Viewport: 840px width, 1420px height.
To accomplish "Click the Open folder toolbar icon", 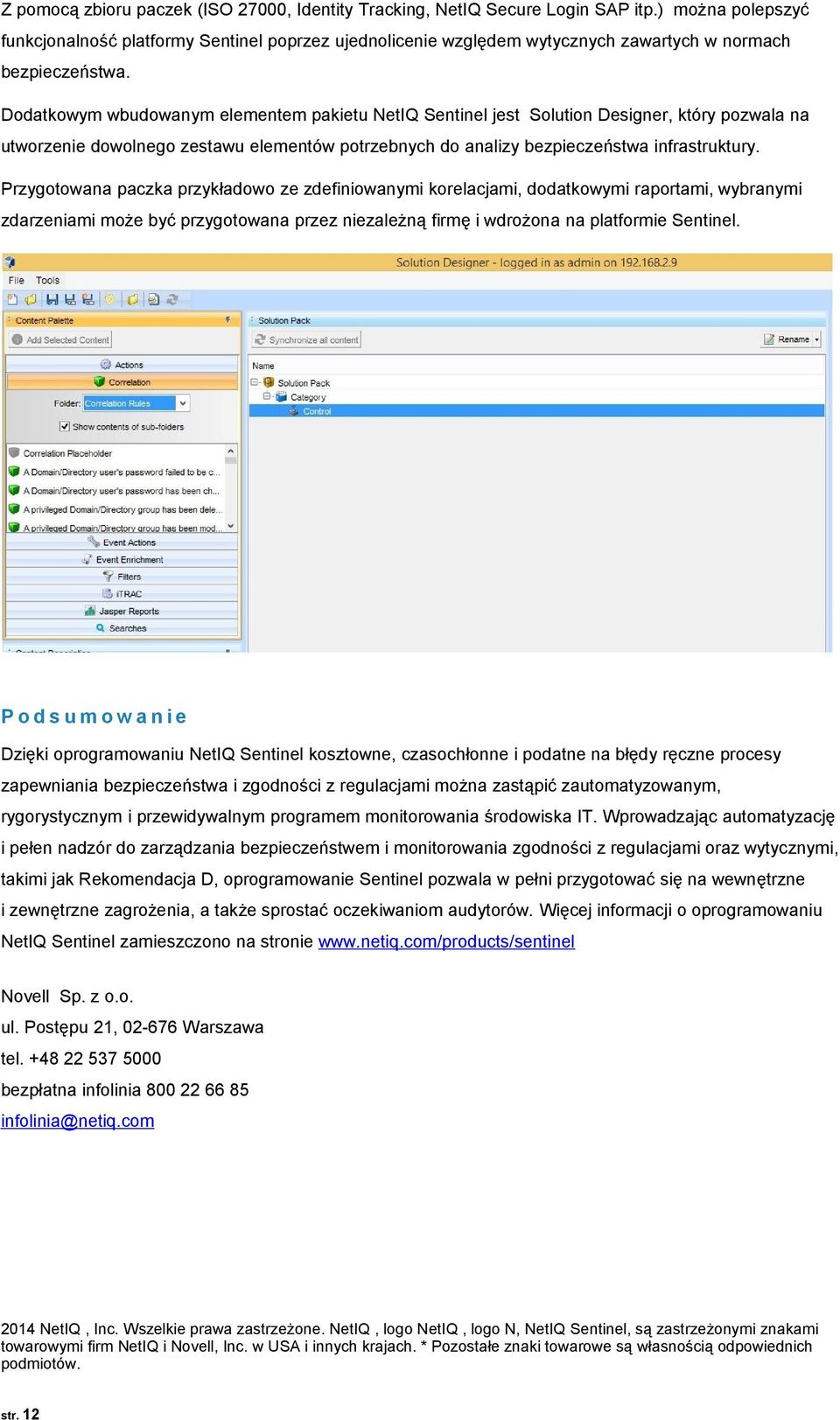I will (31, 299).
